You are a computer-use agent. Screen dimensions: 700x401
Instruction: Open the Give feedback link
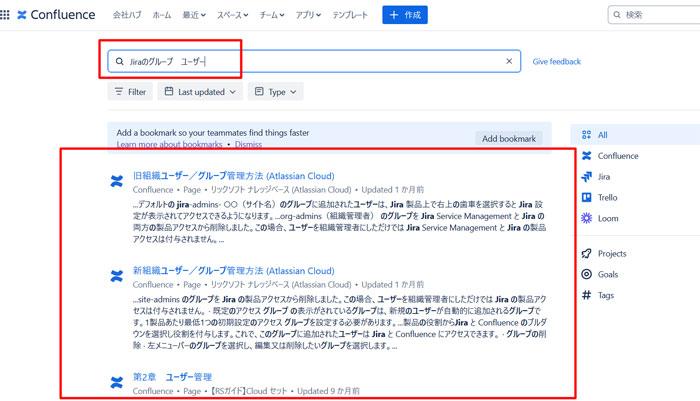pyautogui.click(x=556, y=62)
